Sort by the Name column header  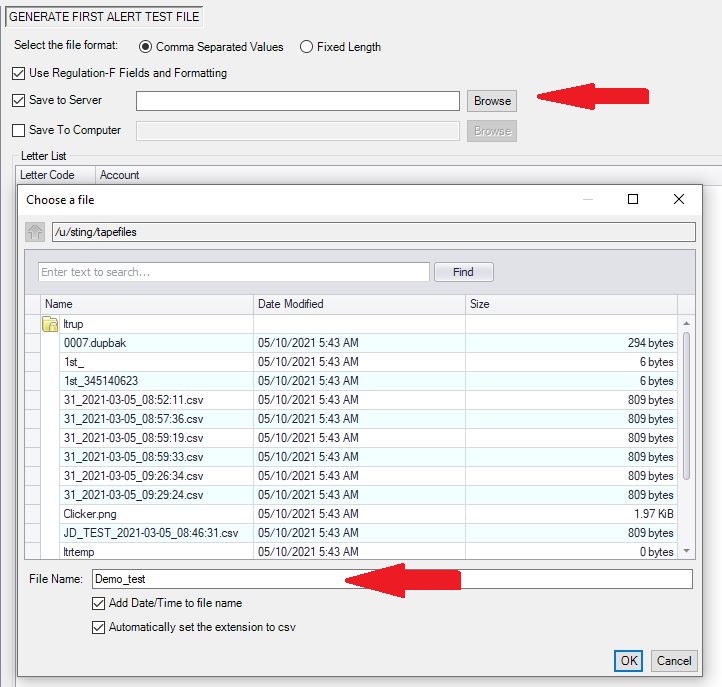[x=147, y=304]
